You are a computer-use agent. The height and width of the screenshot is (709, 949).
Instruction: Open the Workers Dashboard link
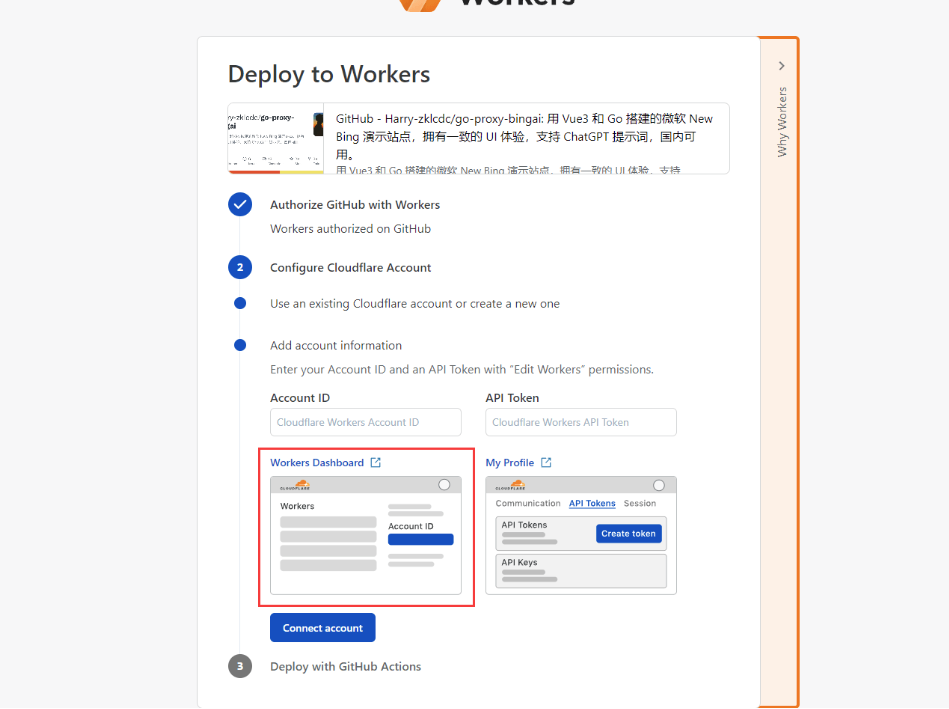[x=317, y=463]
